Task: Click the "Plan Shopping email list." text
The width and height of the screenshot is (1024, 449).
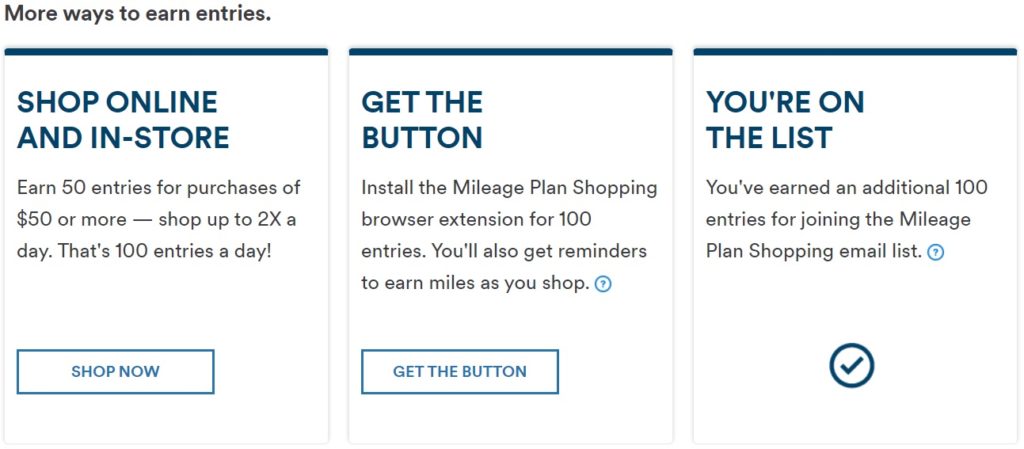Action: [813, 251]
